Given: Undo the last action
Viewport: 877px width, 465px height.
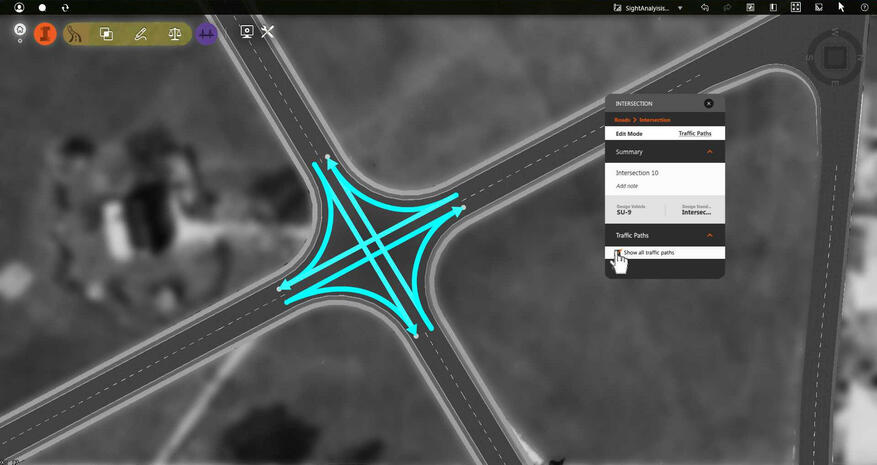Looking at the screenshot, I should pyautogui.click(x=705, y=7).
